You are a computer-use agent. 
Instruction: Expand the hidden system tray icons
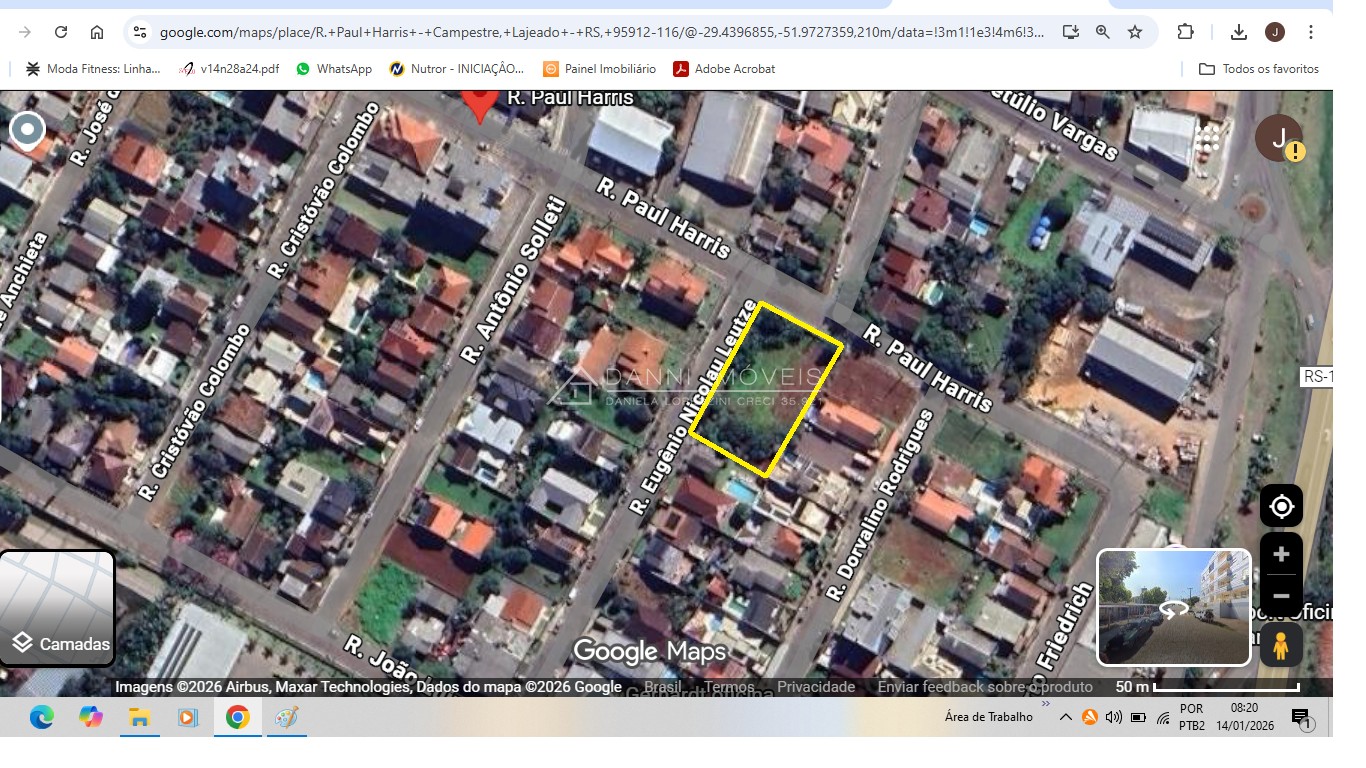pos(1066,717)
